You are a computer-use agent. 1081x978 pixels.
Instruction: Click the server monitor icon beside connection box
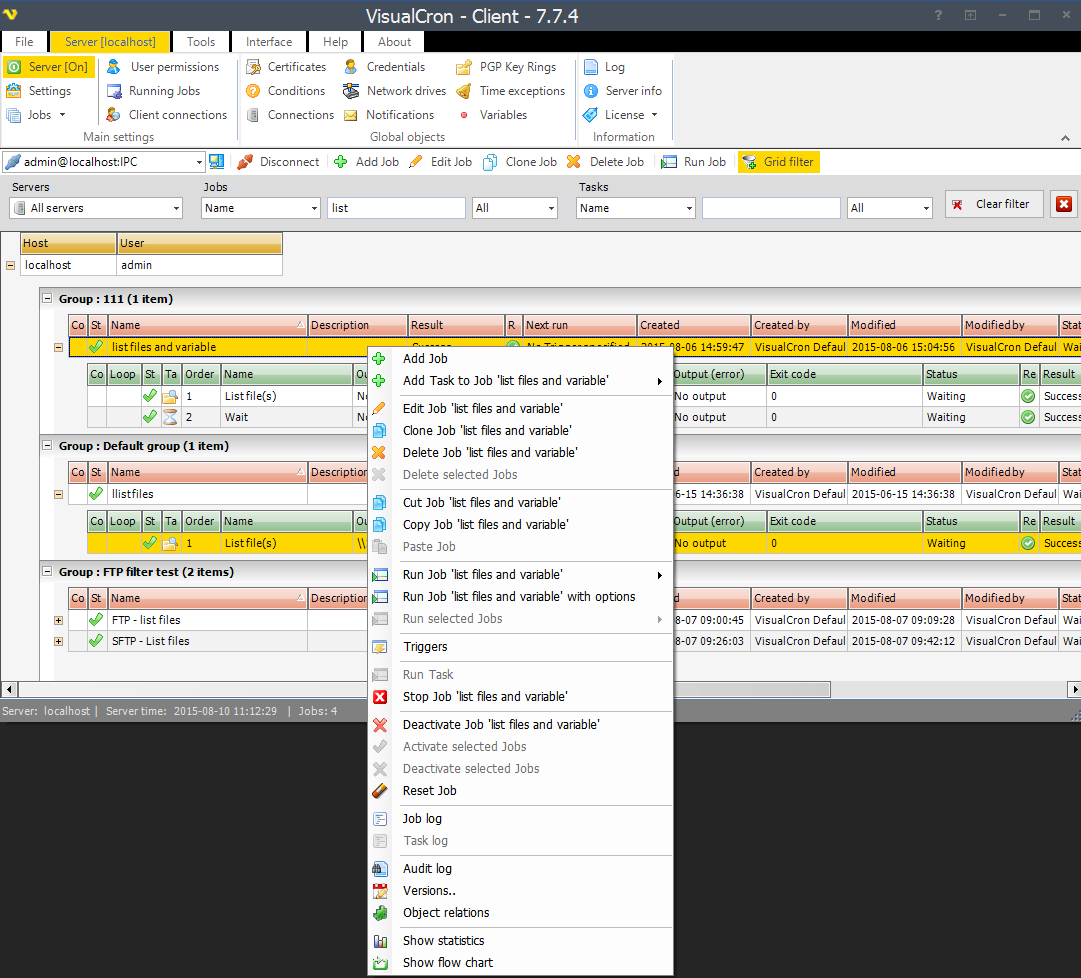(x=216, y=162)
